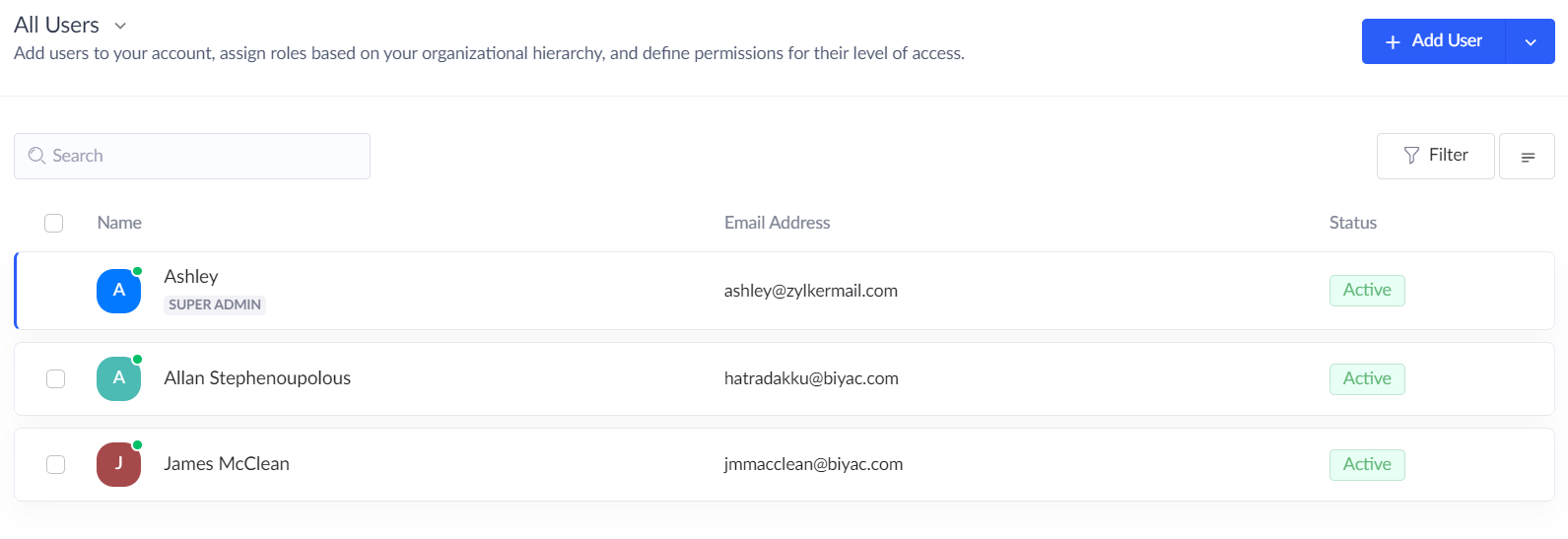Open the Add User dropdown arrow
1568x539 pixels.
point(1531,41)
